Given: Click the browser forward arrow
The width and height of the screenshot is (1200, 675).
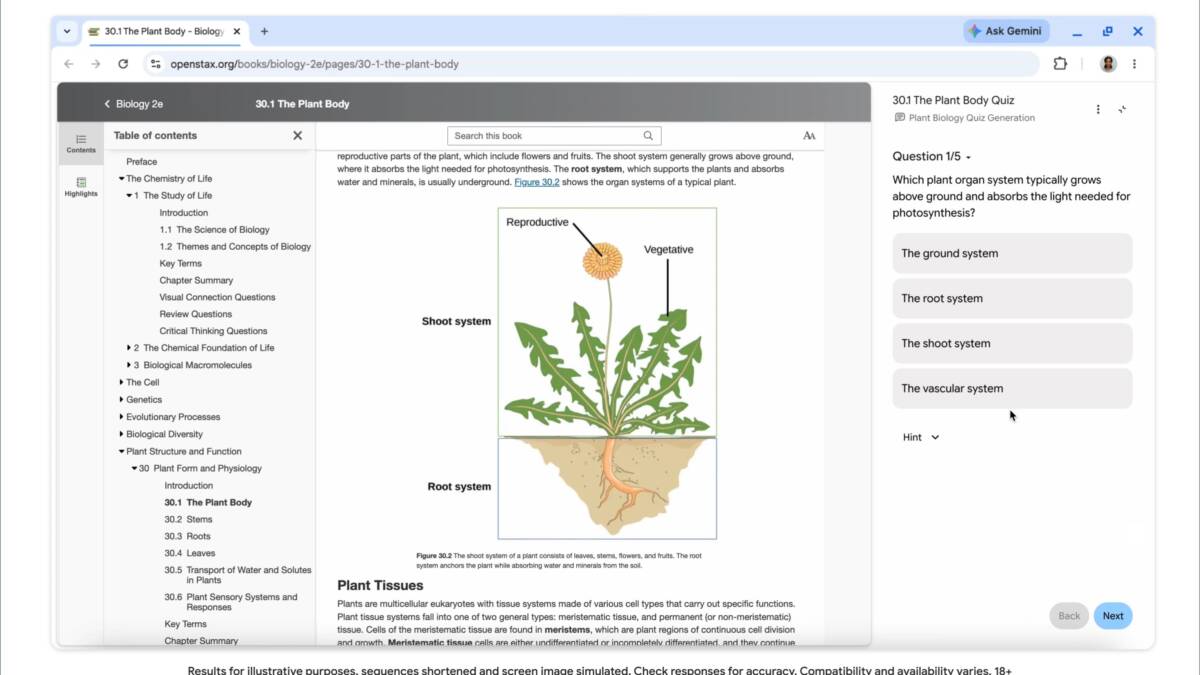Looking at the screenshot, I should coord(96,64).
